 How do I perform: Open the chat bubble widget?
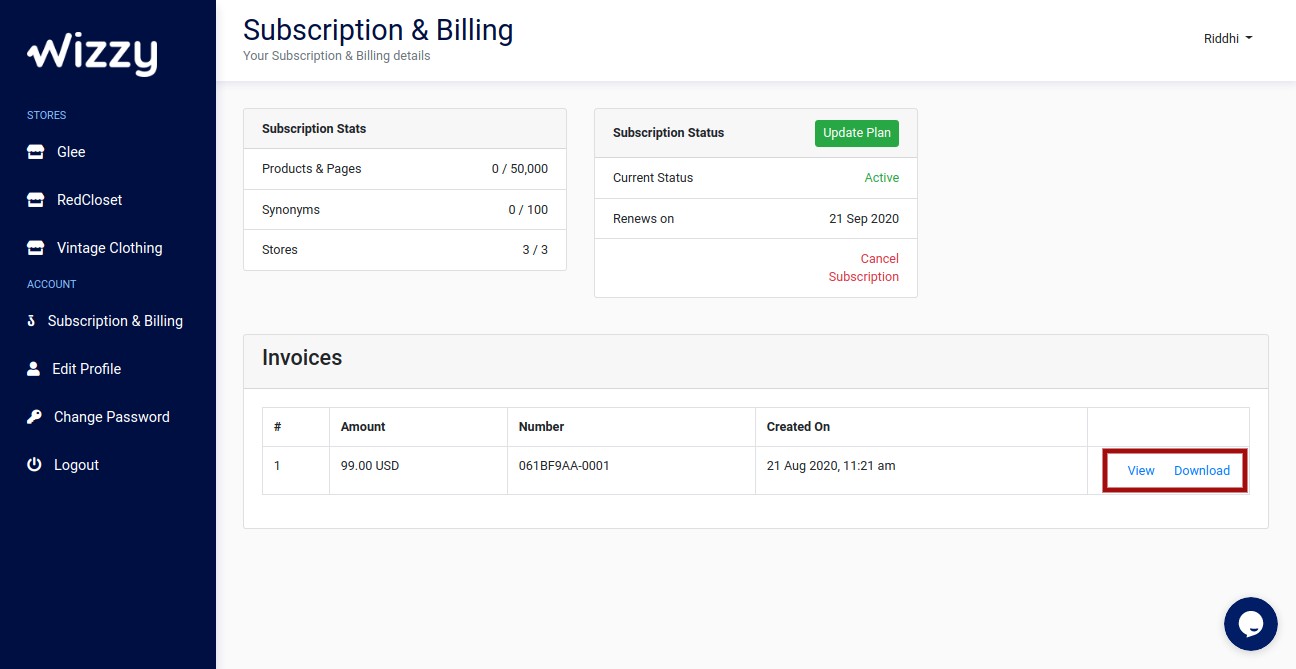pyautogui.click(x=1251, y=624)
